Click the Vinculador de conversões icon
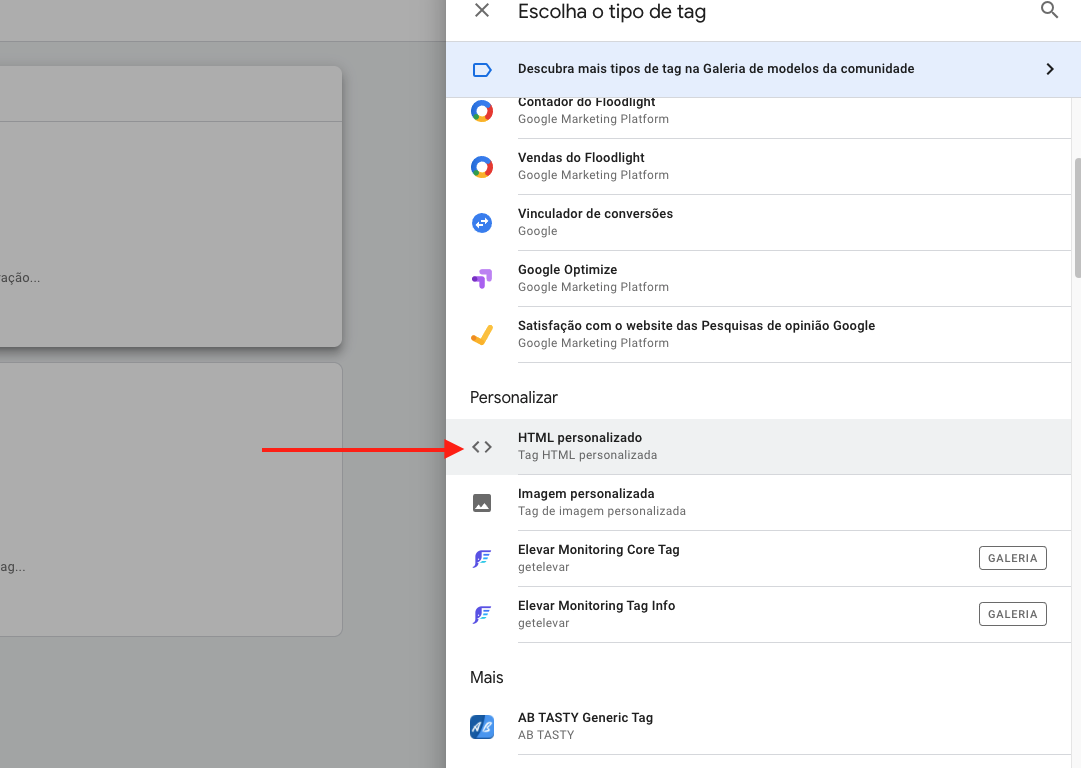The width and height of the screenshot is (1081, 768). [x=482, y=223]
